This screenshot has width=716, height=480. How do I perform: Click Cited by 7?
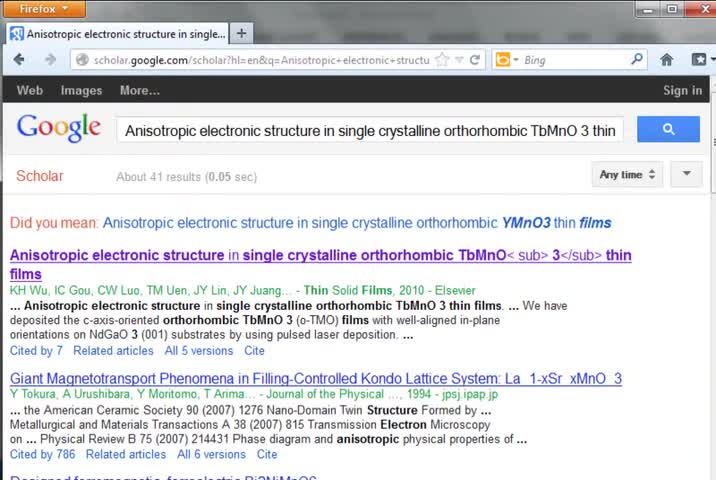(36, 351)
